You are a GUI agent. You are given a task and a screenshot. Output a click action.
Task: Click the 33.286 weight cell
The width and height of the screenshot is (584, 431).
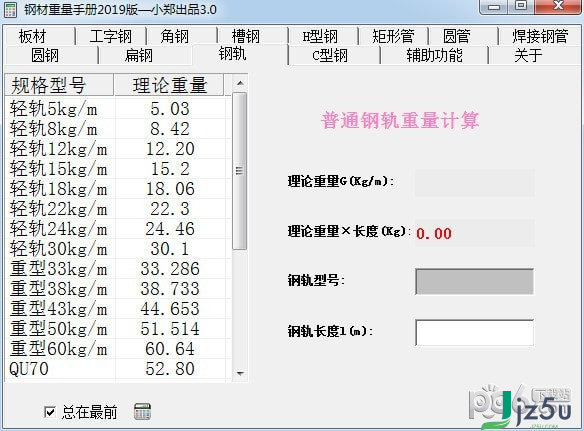[170, 269]
